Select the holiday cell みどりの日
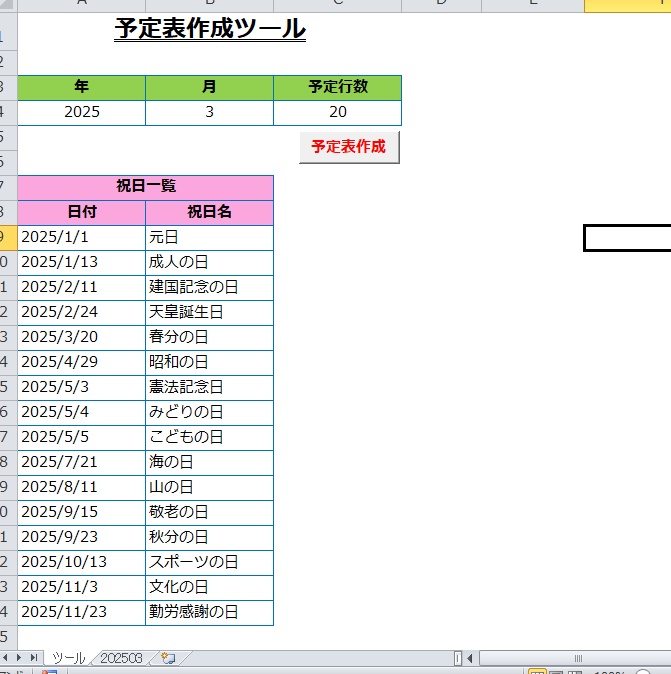This screenshot has height=674, width=671. coord(209,412)
